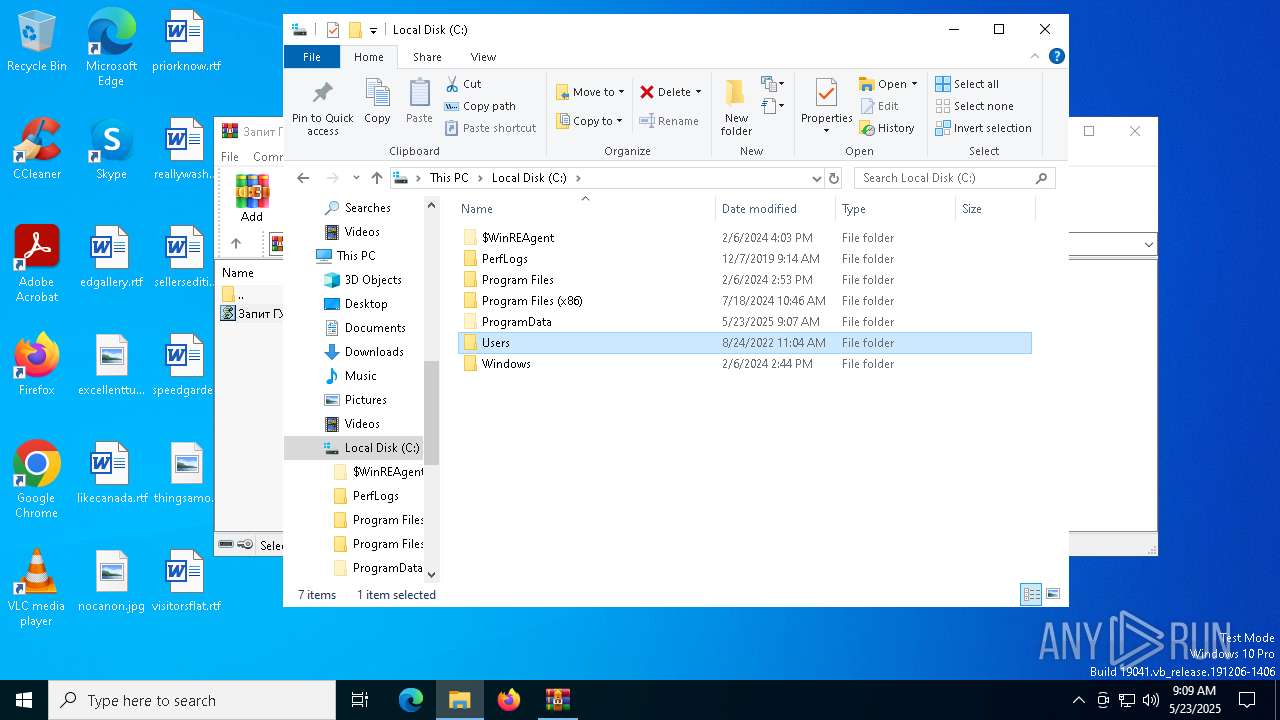The image size is (1280, 720).
Task: Create a New folder from ribbon
Action: click(736, 107)
